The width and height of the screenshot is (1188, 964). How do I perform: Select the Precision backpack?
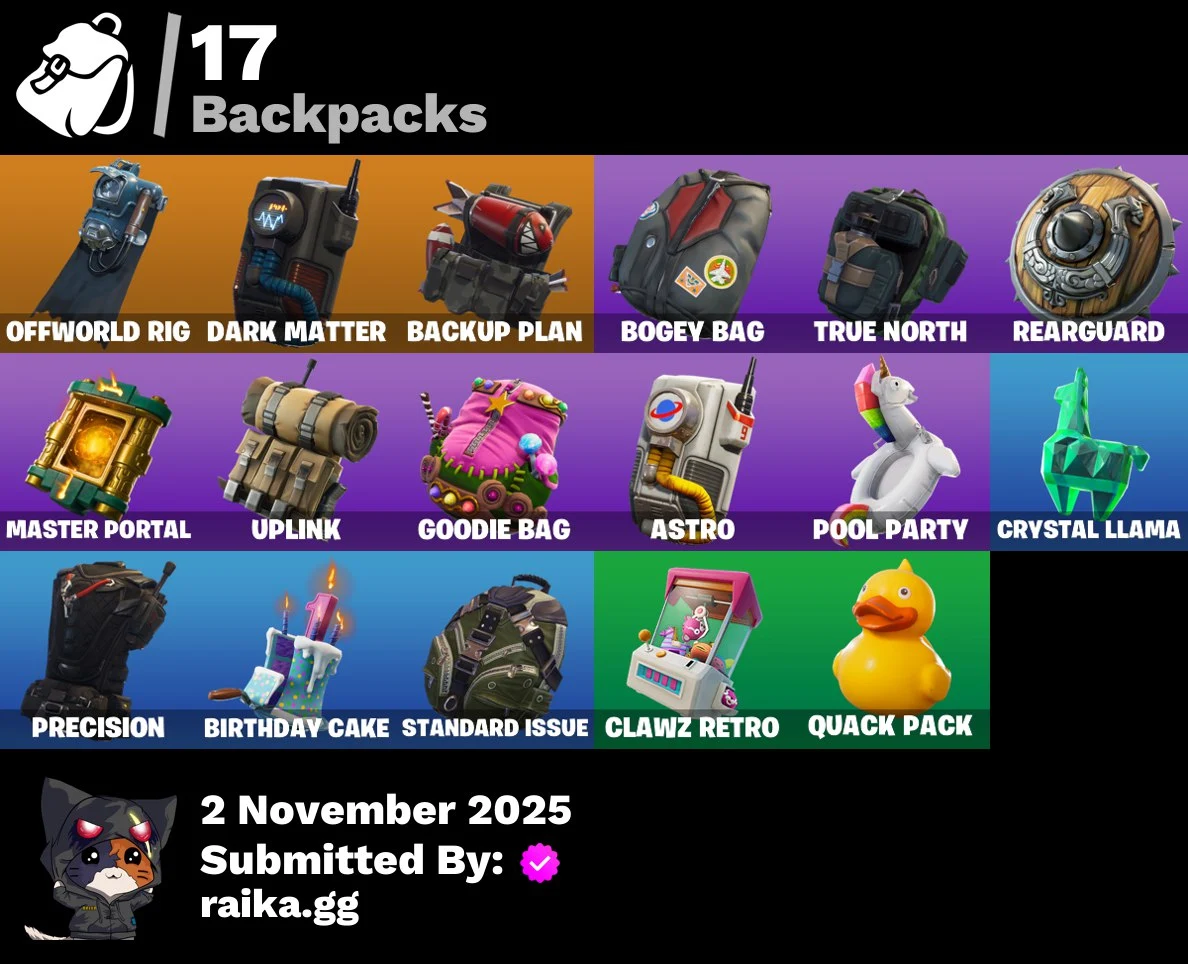(98, 649)
